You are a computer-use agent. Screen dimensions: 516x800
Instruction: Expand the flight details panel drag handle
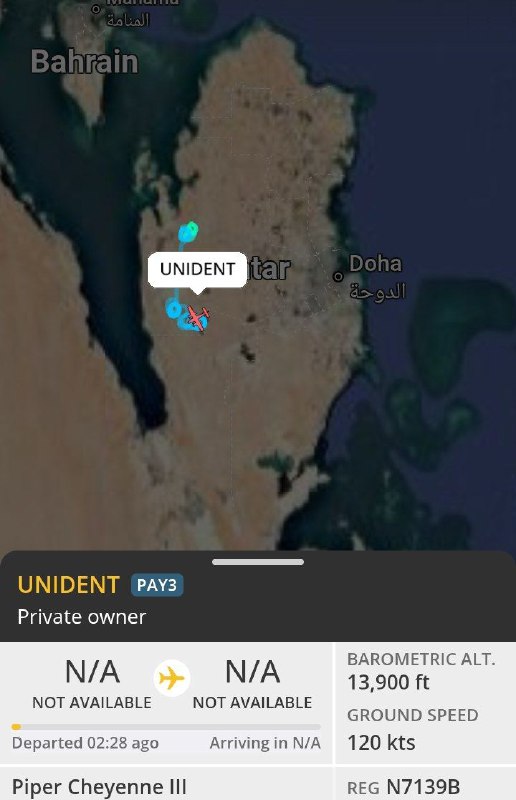[258, 562]
